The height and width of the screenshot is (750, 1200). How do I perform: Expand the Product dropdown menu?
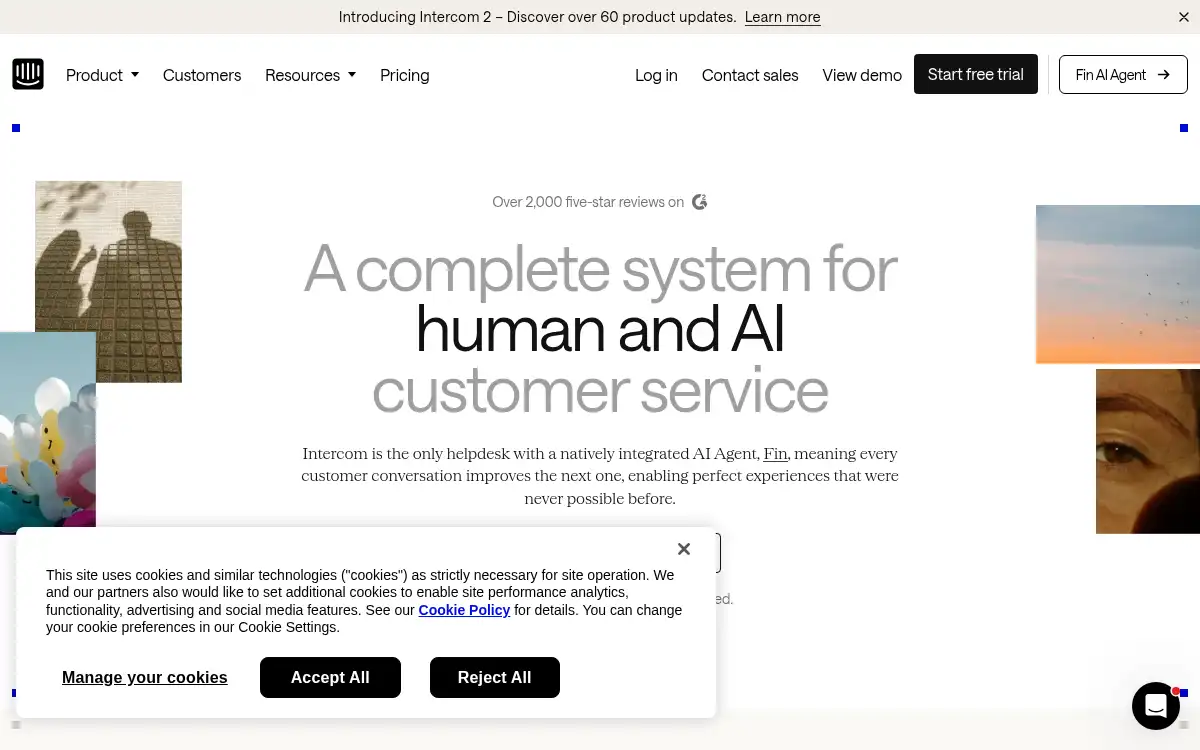102,75
